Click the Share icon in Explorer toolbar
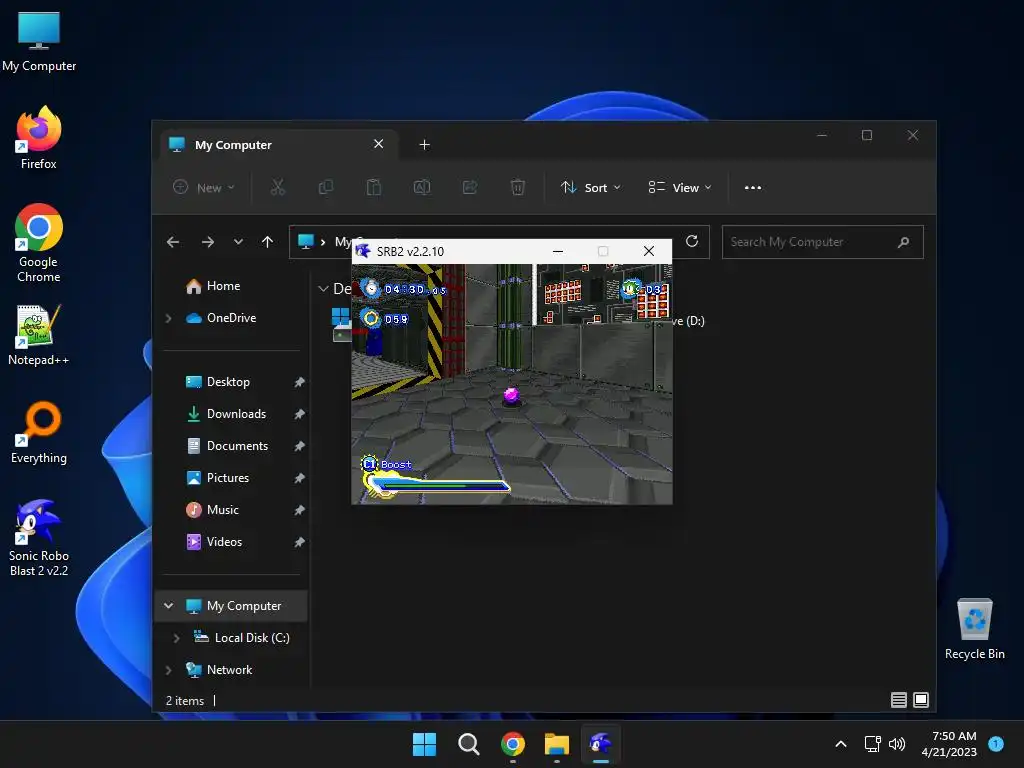The width and height of the screenshot is (1024, 768). (470, 187)
